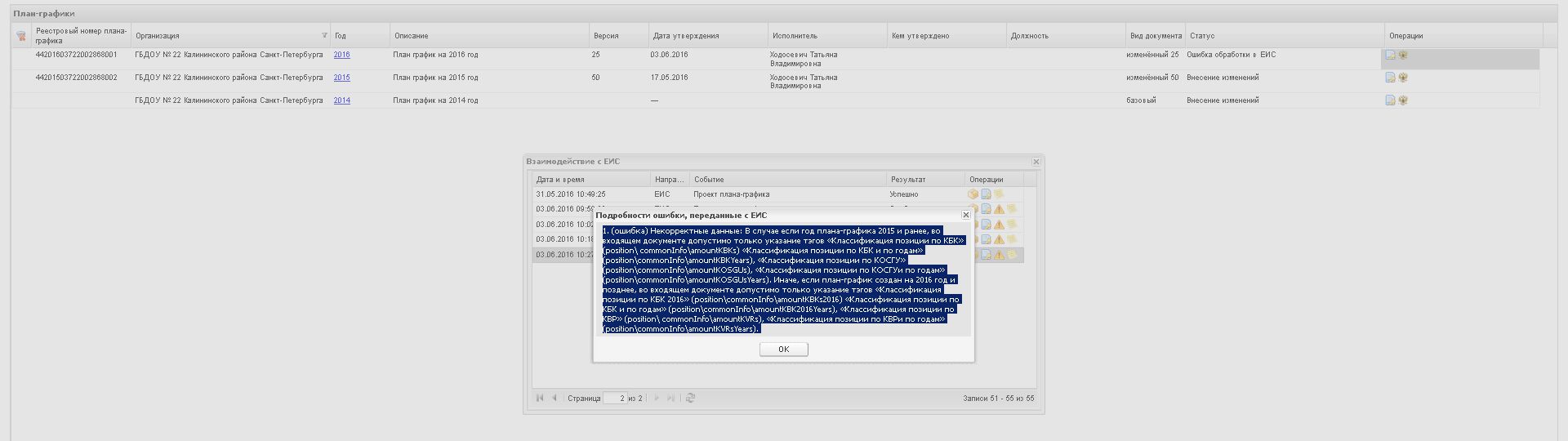
Task: Sort by Дата и время column in EIS window
Action: tap(591, 180)
